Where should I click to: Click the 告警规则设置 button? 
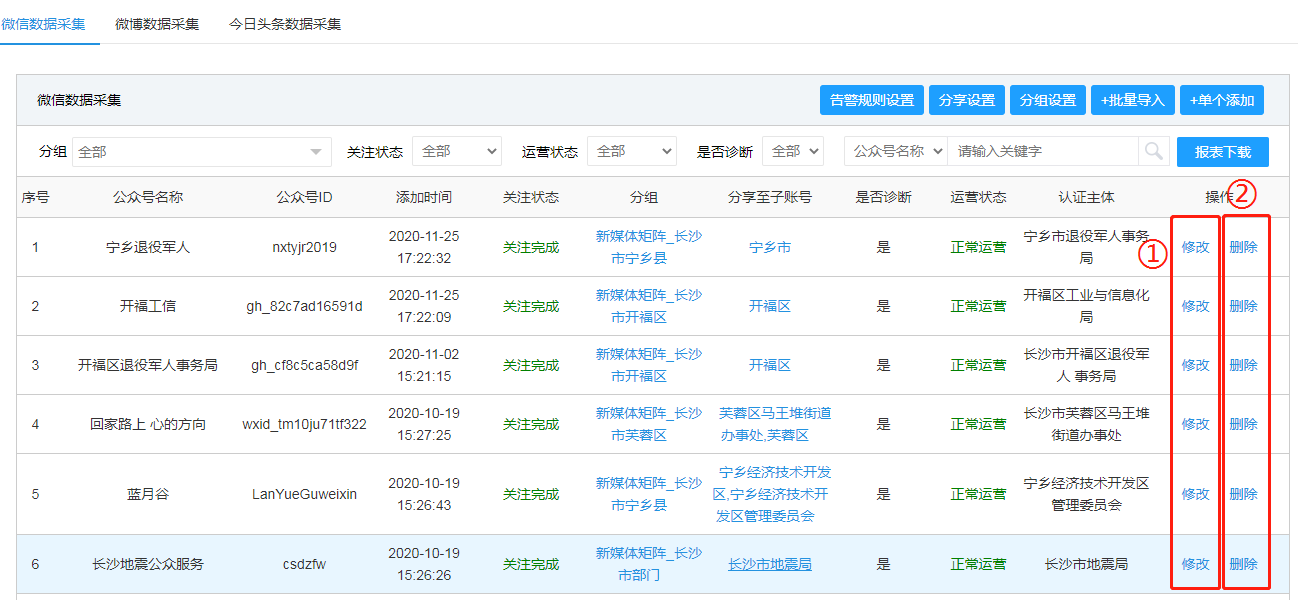[871, 100]
